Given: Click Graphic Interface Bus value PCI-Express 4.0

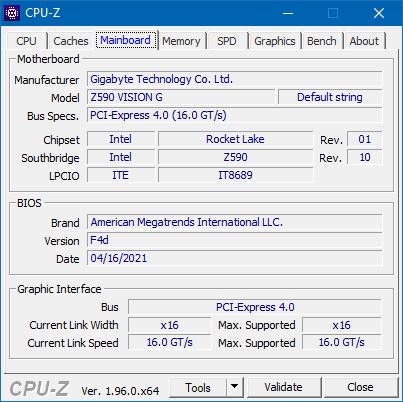Looking at the screenshot, I should pyautogui.click(x=255, y=307).
